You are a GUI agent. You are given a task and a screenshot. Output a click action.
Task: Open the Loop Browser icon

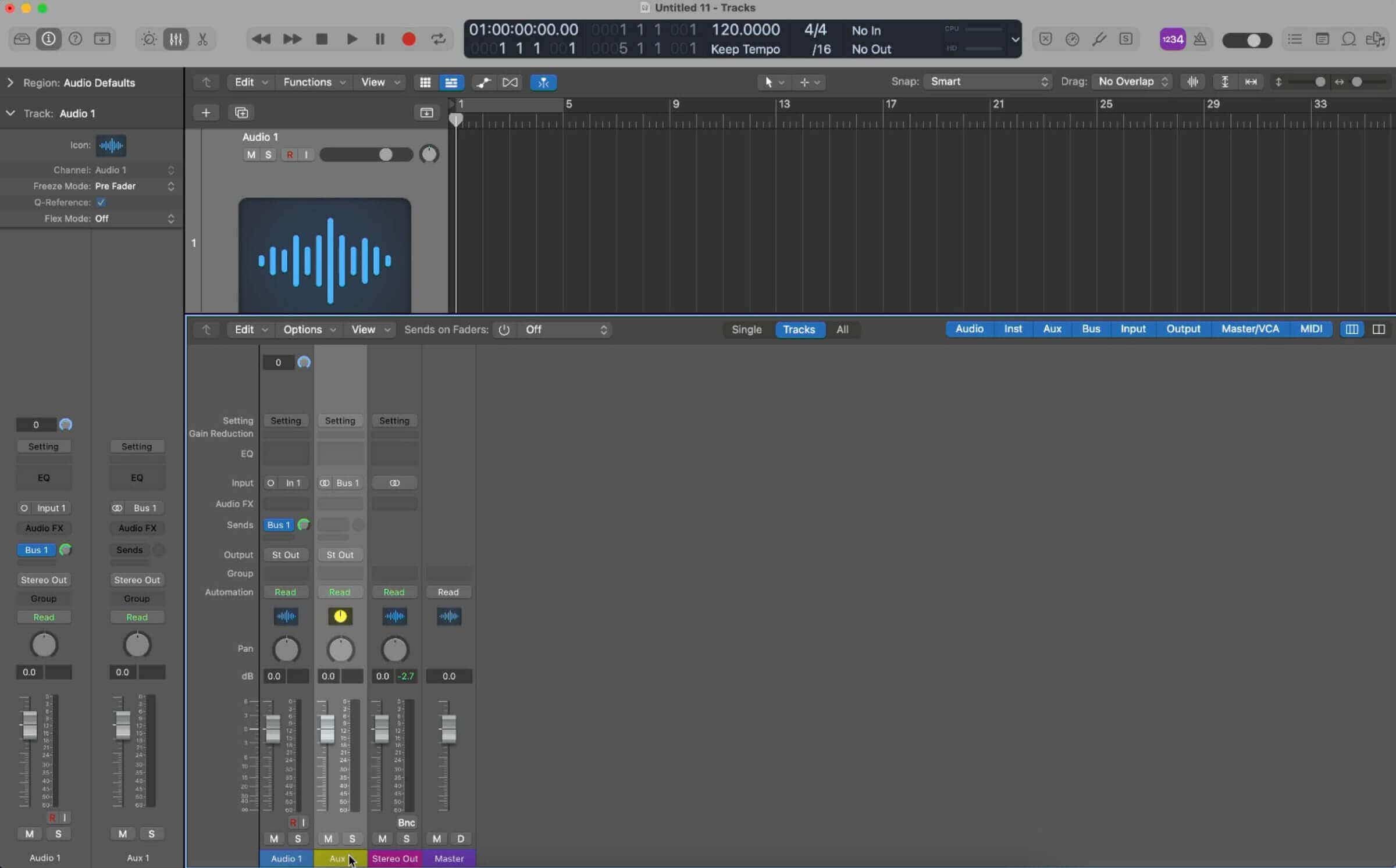(x=1349, y=39)
